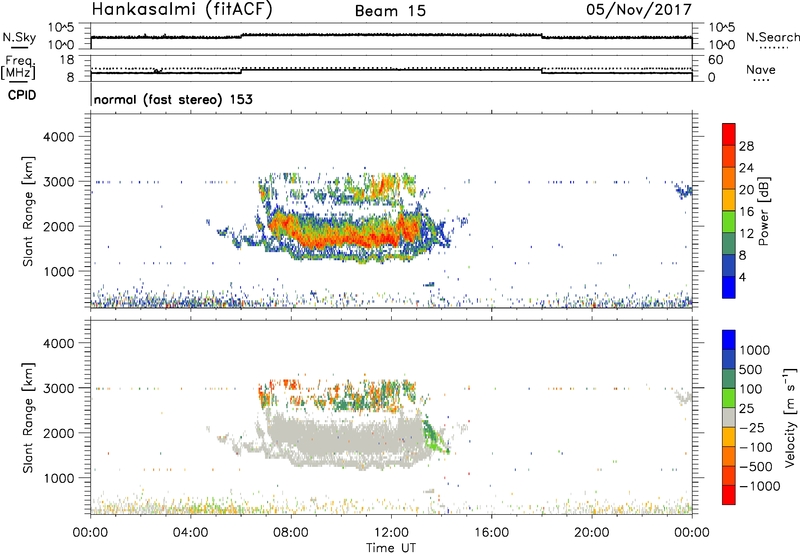800x554 pixels.
Task: Click the 3000 range tick on velocity panel
Action: coord(58,388)
